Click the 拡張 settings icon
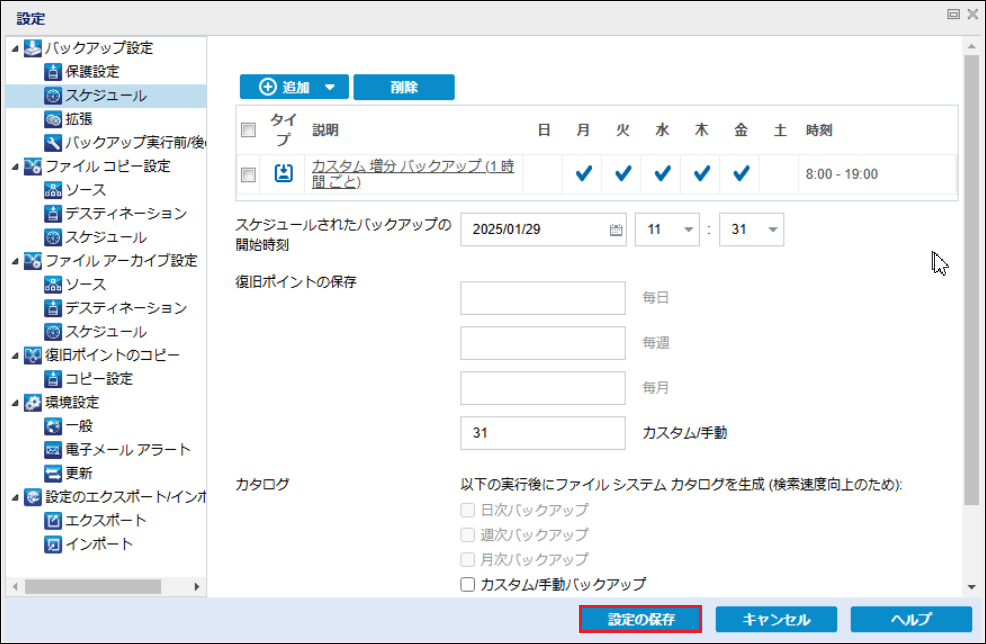The height and width of the screenshot is (644, 986). tap(54, 119)
